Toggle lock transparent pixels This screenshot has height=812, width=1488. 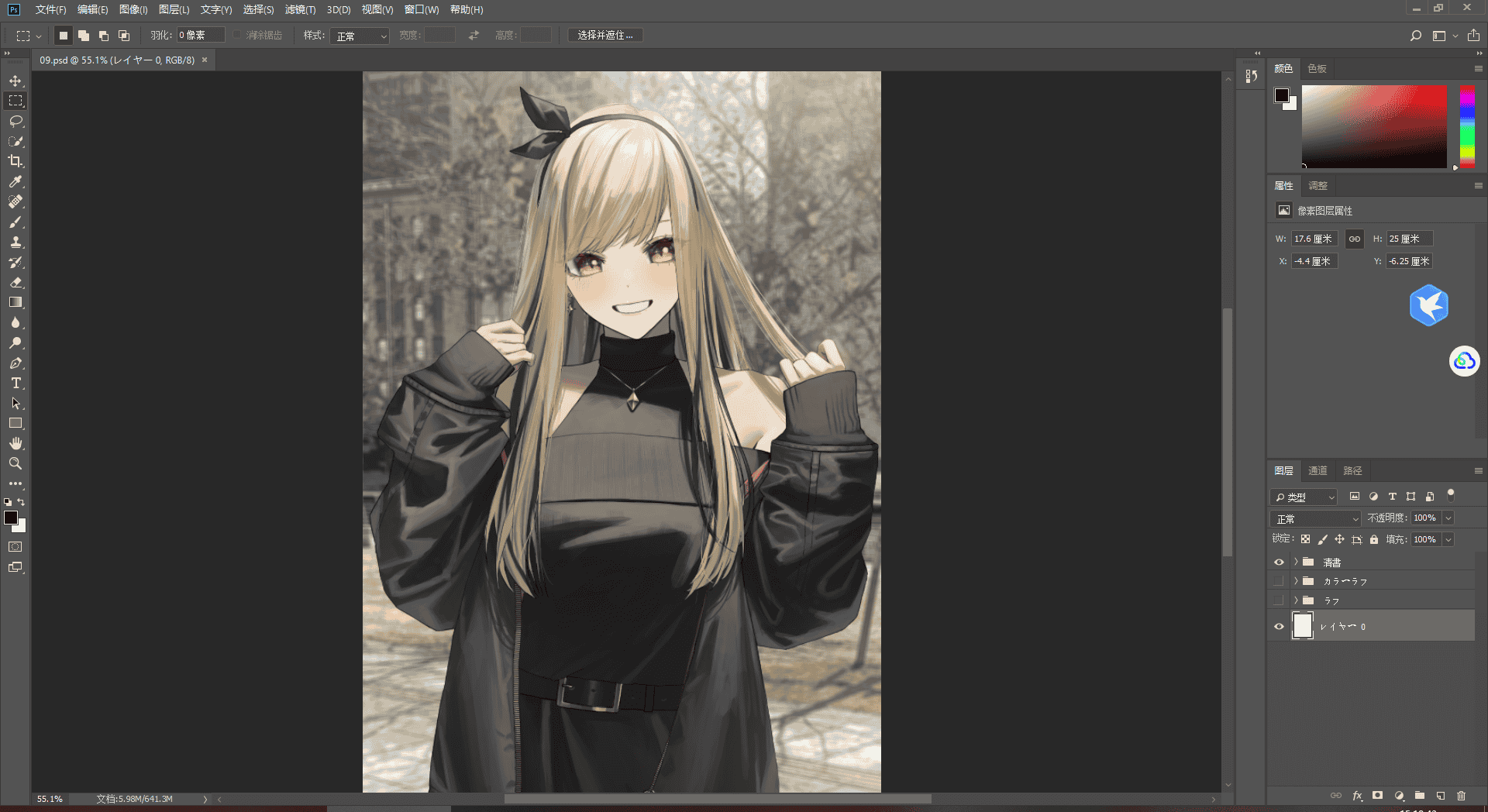[1306, 539]
